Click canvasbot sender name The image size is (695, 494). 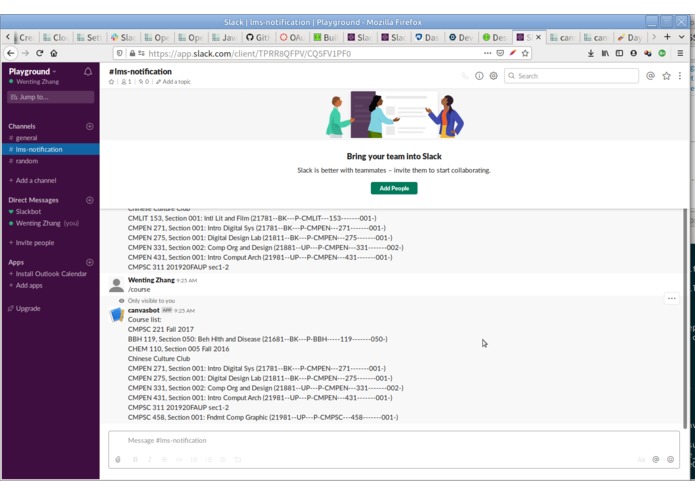[144, 310]
